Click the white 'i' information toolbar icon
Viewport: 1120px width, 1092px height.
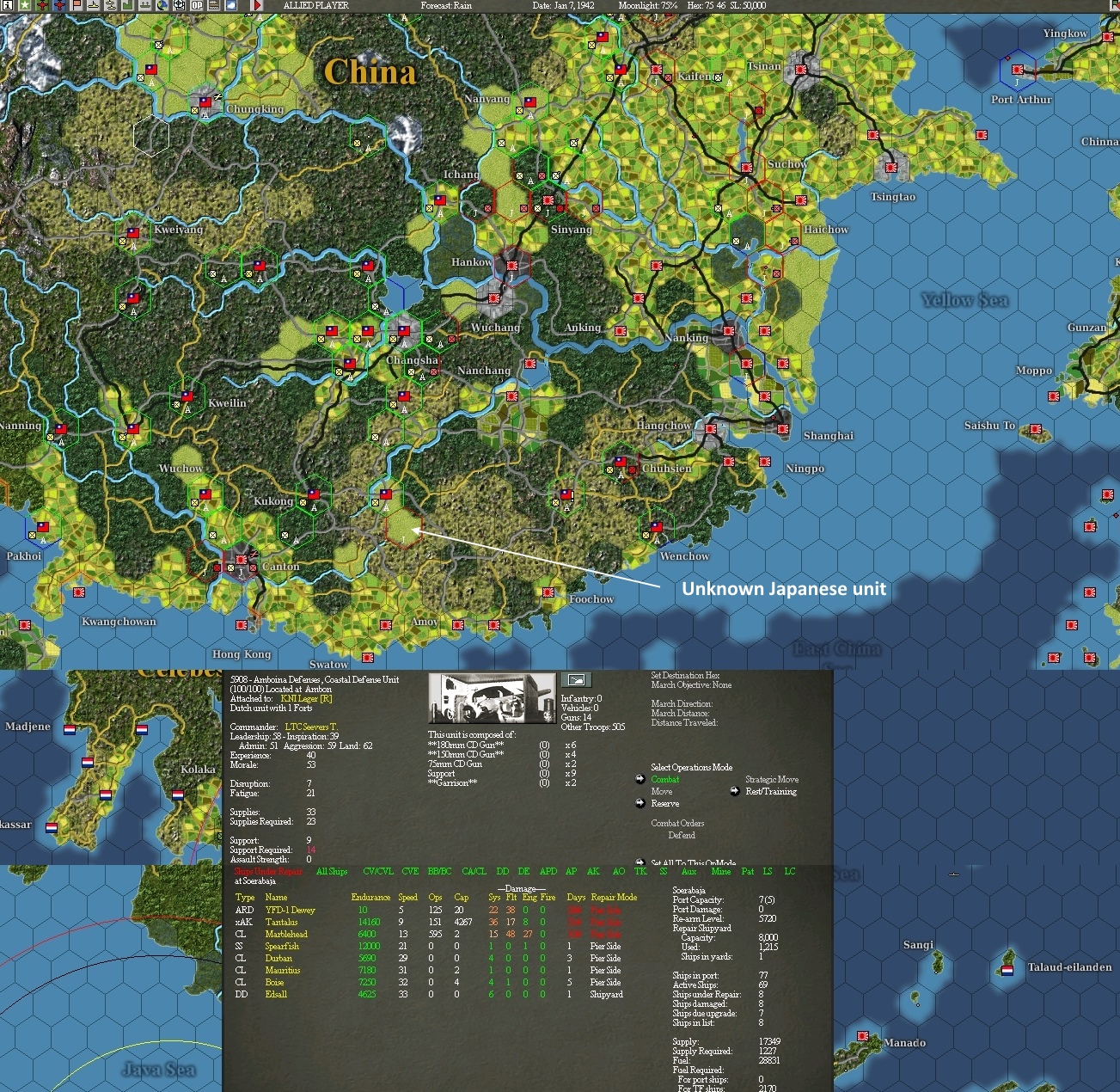click(x=8, y=5)
